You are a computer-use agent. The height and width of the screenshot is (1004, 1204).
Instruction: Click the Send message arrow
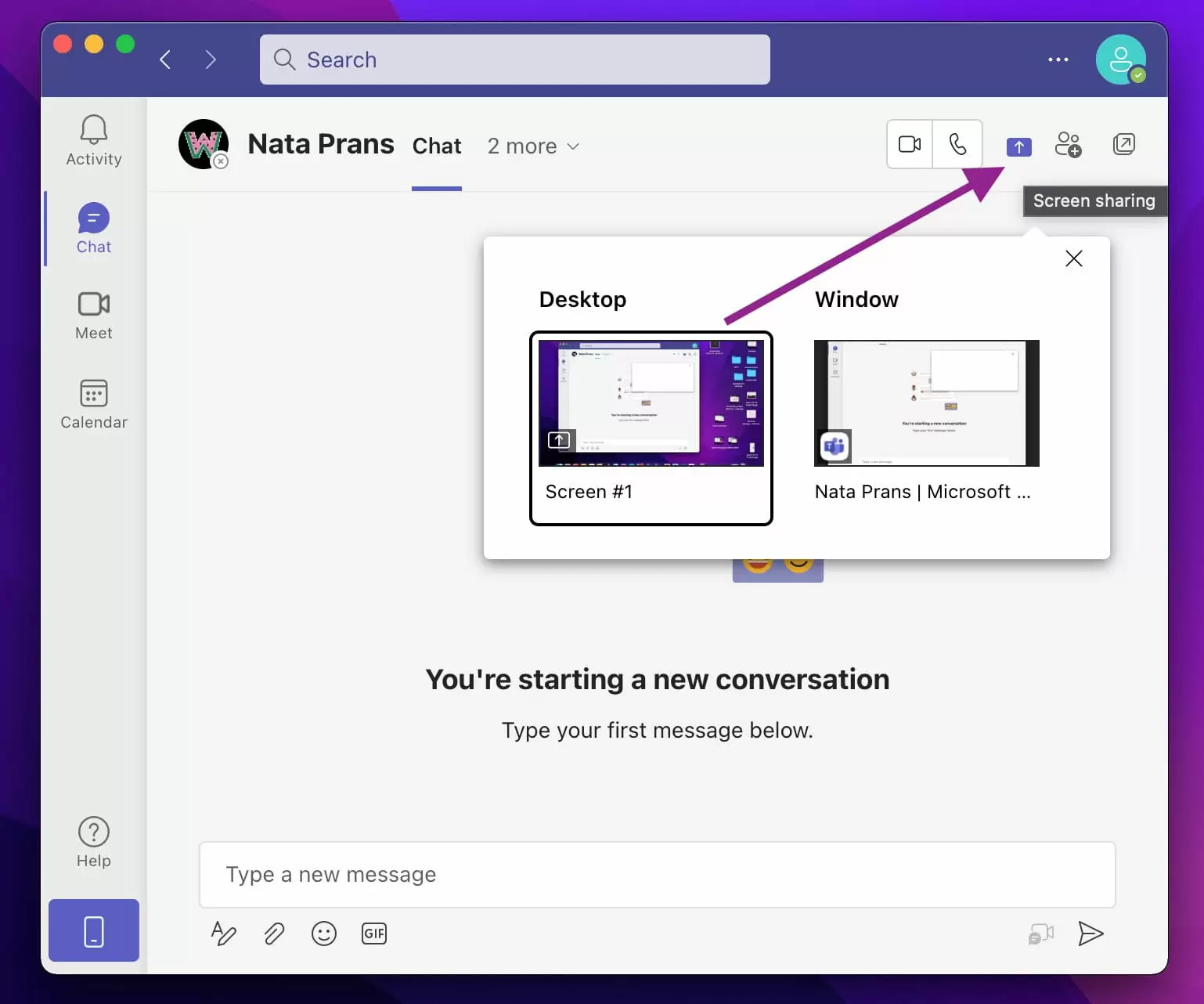(x=1090, y=934)
